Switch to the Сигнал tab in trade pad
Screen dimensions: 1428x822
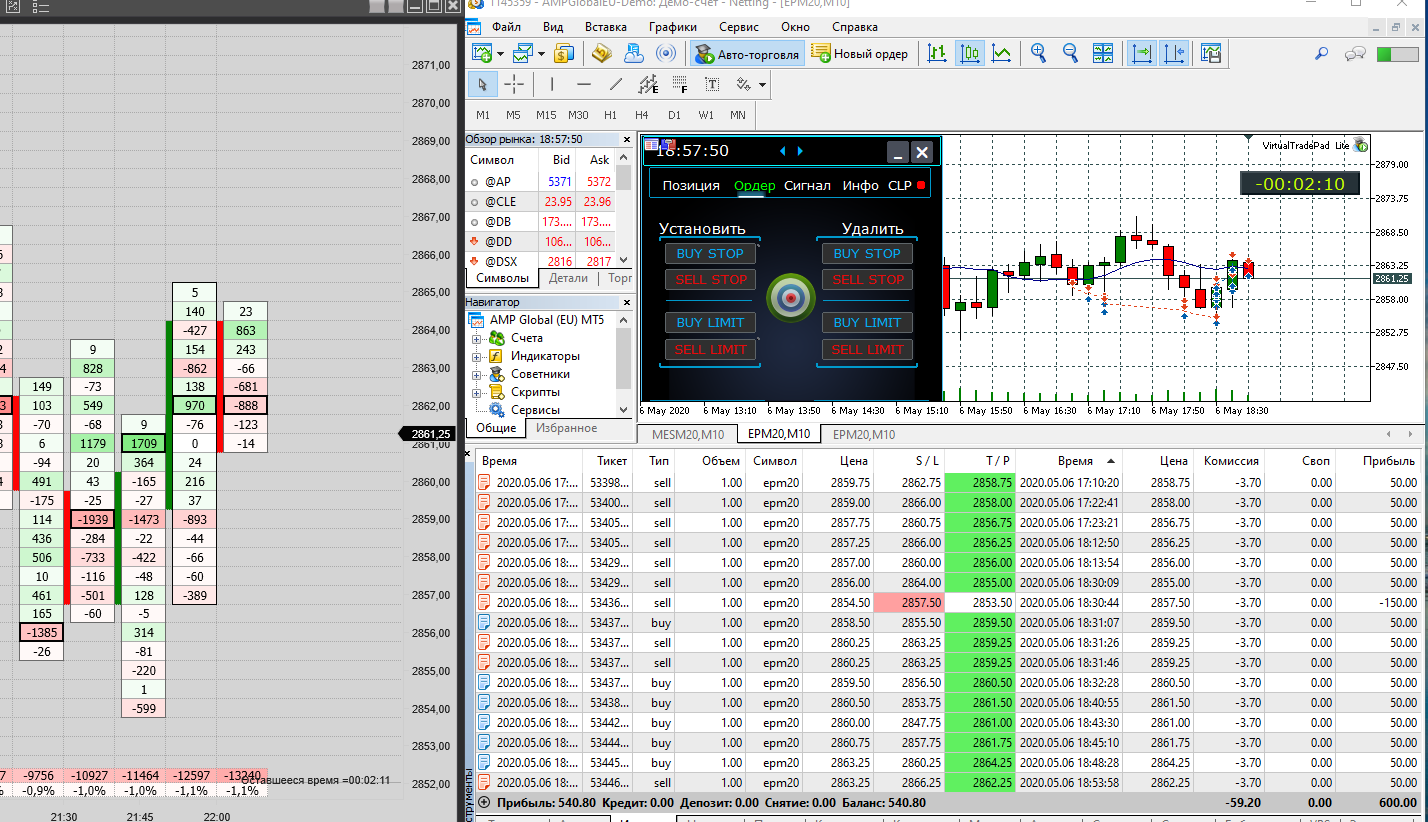tap(807, 185)
